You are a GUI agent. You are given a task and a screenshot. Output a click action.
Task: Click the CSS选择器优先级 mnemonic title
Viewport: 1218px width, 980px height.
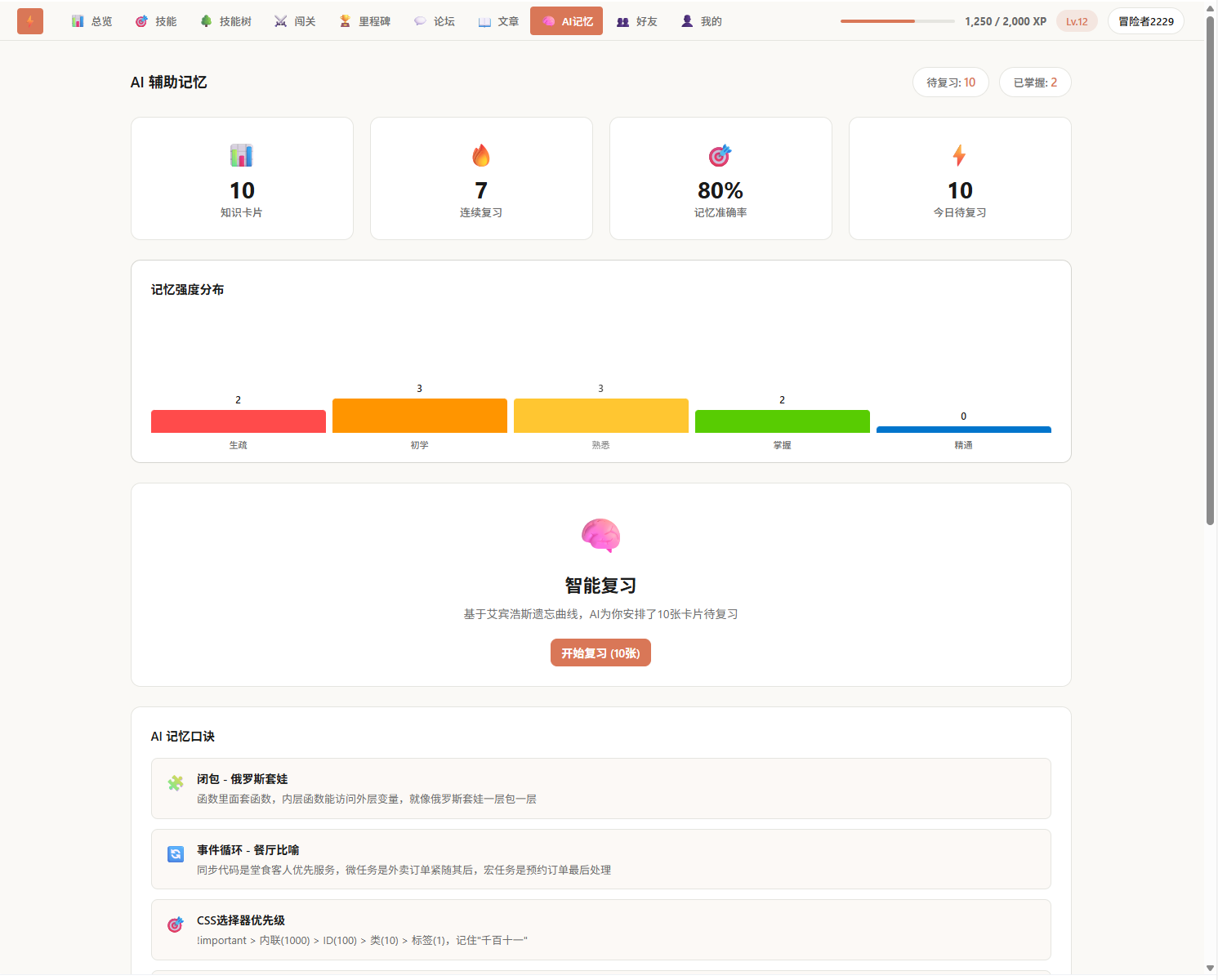tap(241, 920)
